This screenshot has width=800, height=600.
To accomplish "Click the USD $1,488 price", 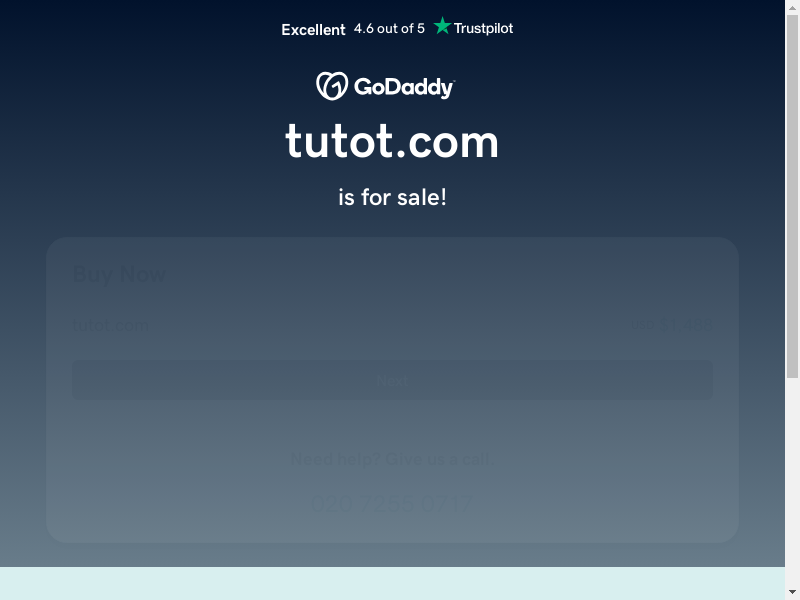I will [671, 324].
